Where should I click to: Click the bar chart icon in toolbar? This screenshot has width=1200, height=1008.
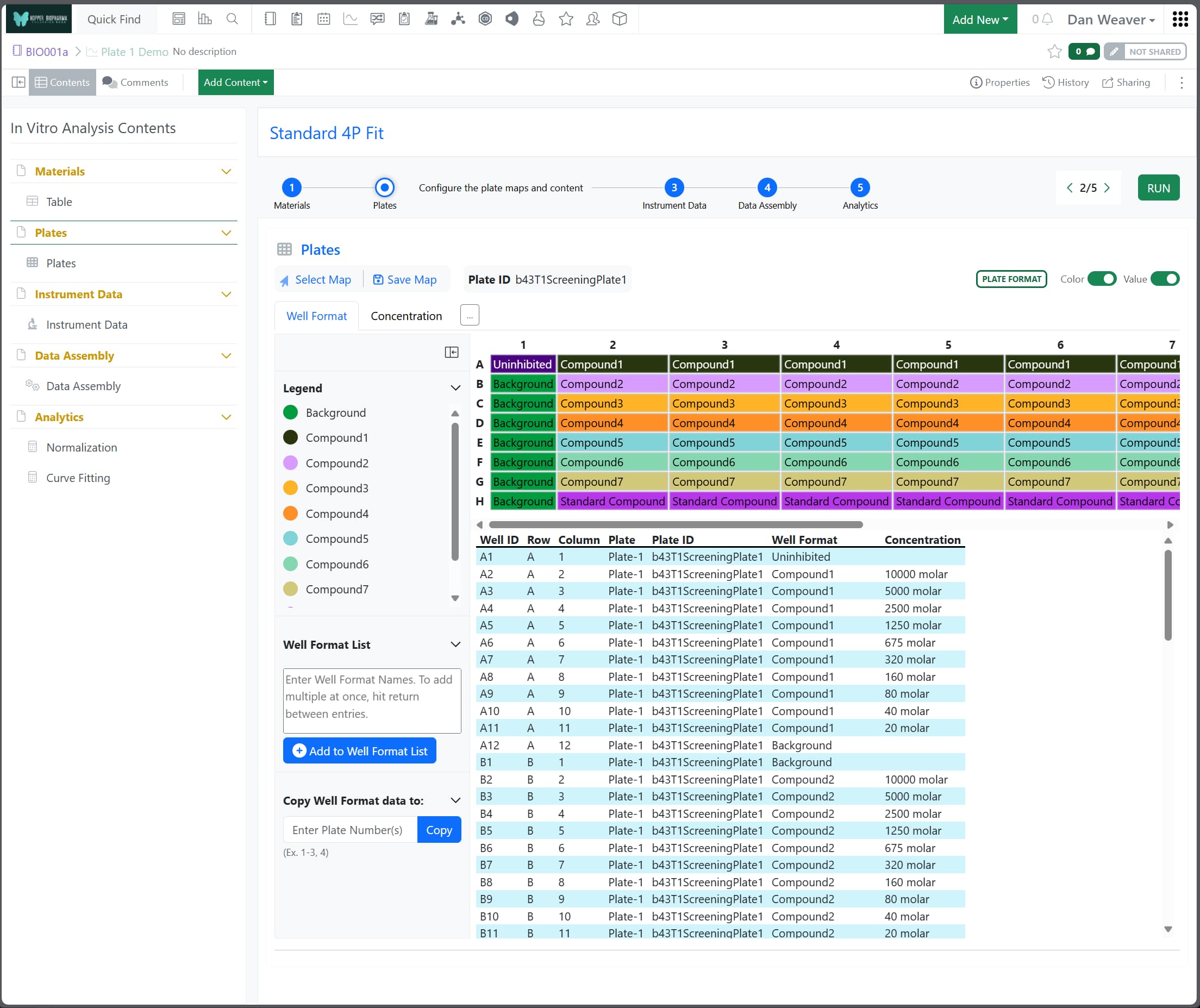pos(204,19)
